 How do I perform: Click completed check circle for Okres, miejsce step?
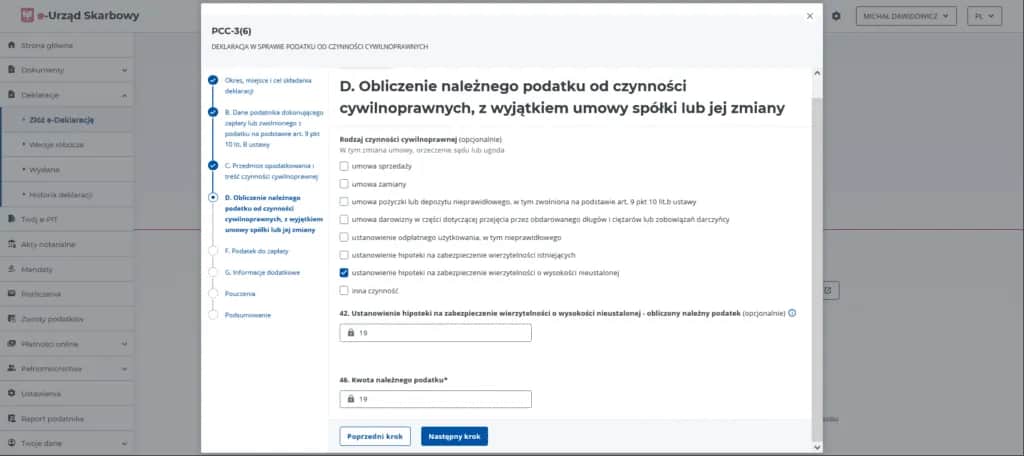213,80
